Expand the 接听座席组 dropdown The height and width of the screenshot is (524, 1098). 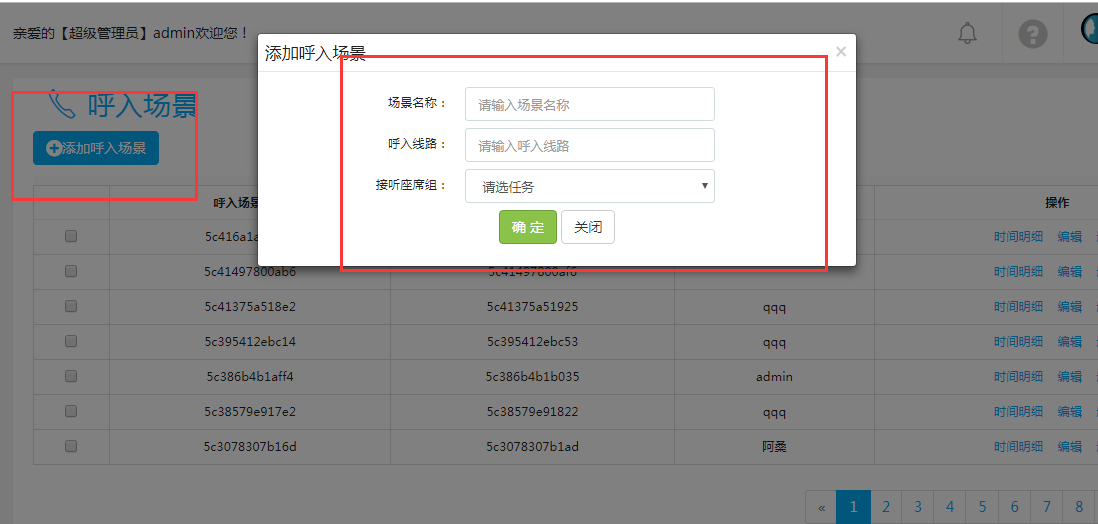[x=590, y=186]
